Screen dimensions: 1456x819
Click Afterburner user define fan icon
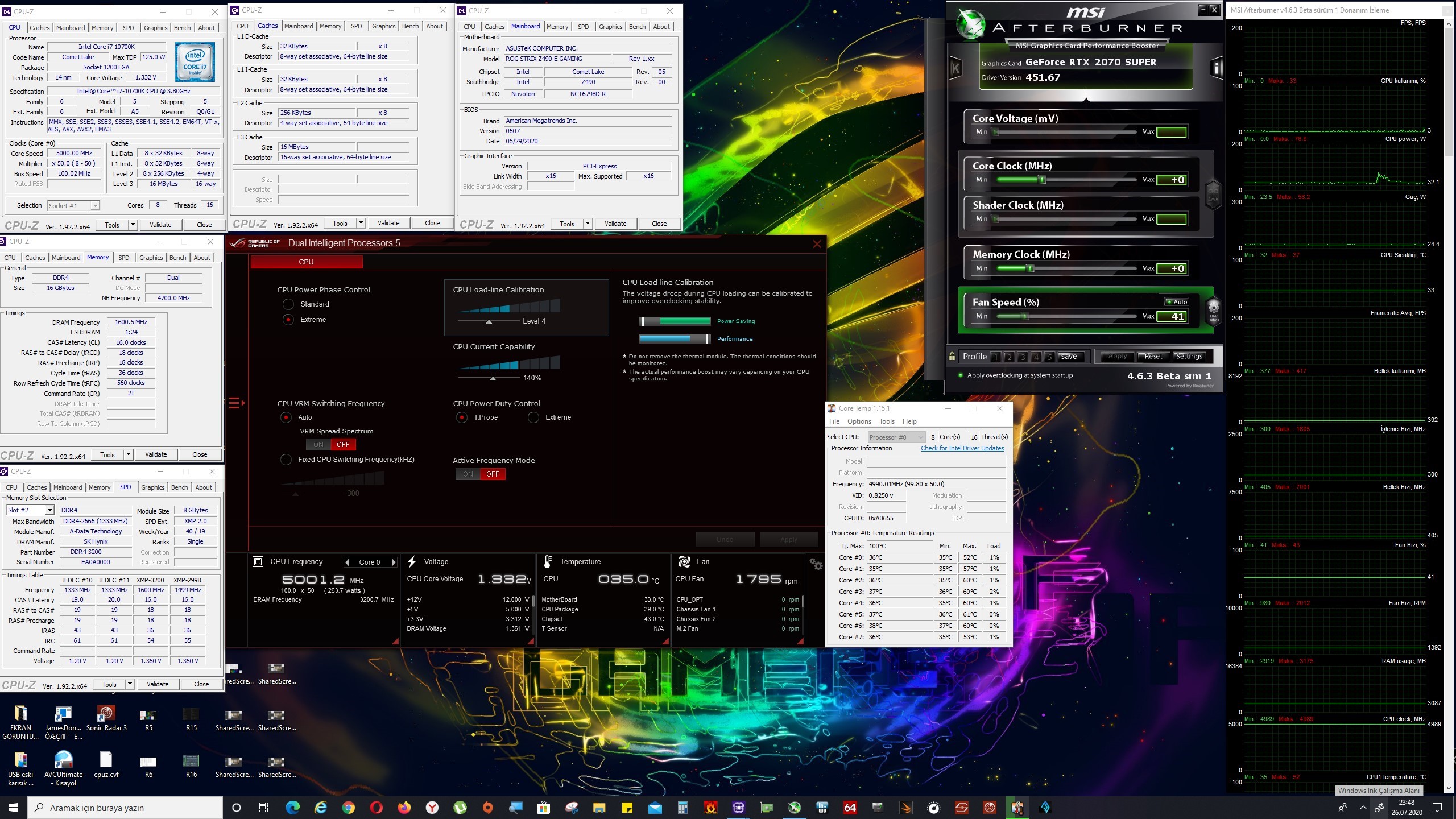1213,311
